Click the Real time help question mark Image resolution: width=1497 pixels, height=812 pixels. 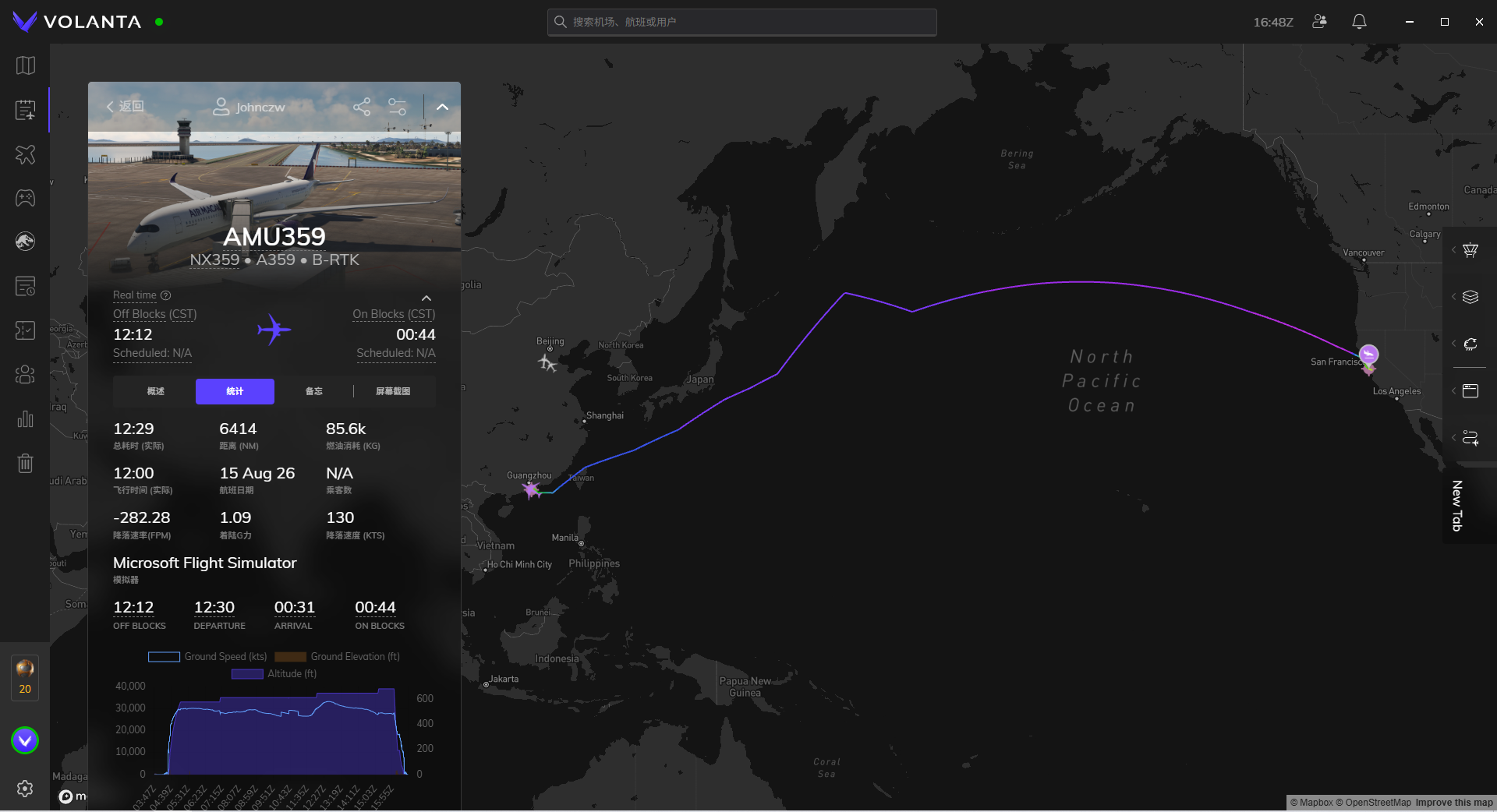(165, 295)
